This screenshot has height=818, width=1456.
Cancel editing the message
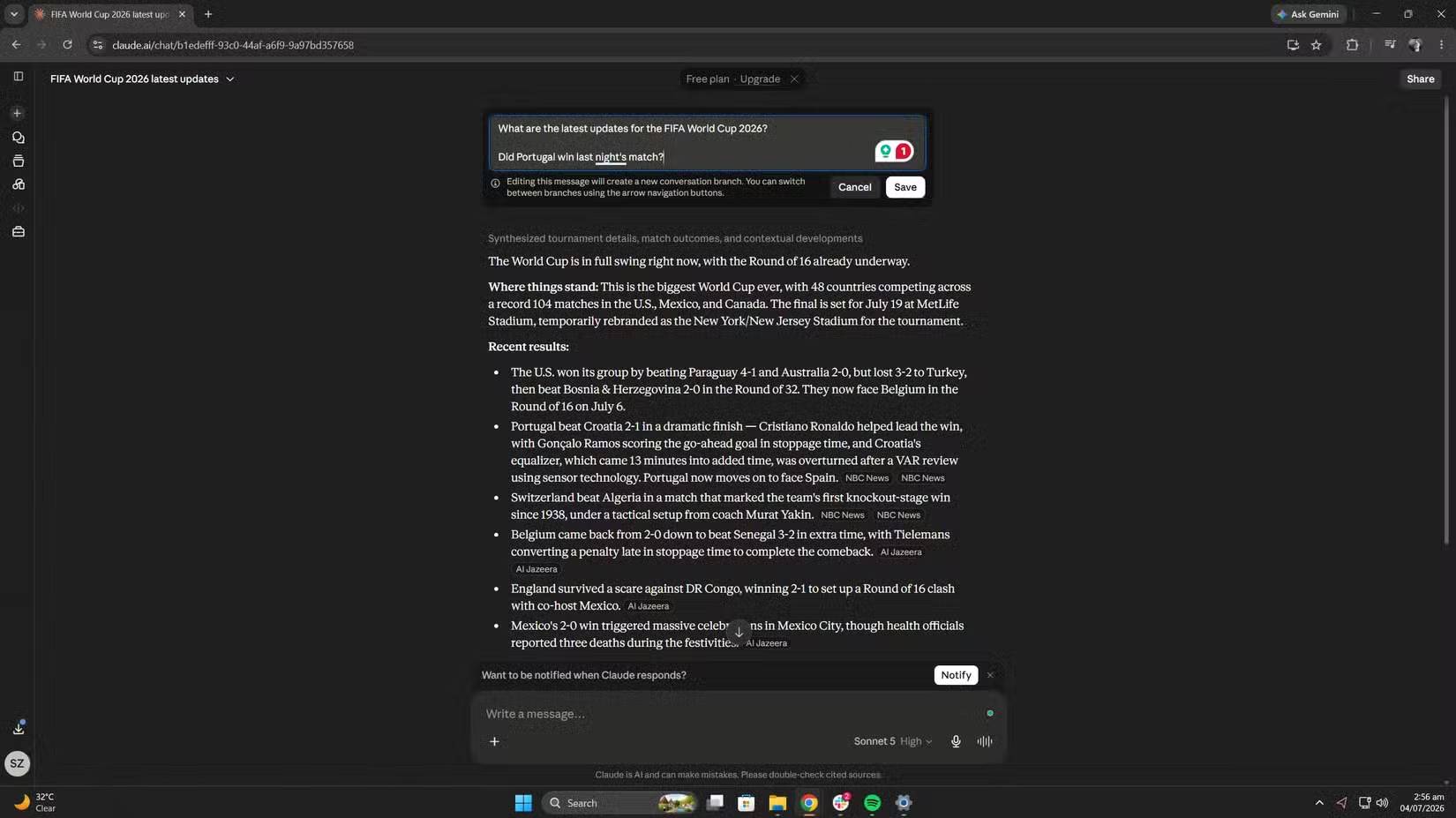(854, 187)
